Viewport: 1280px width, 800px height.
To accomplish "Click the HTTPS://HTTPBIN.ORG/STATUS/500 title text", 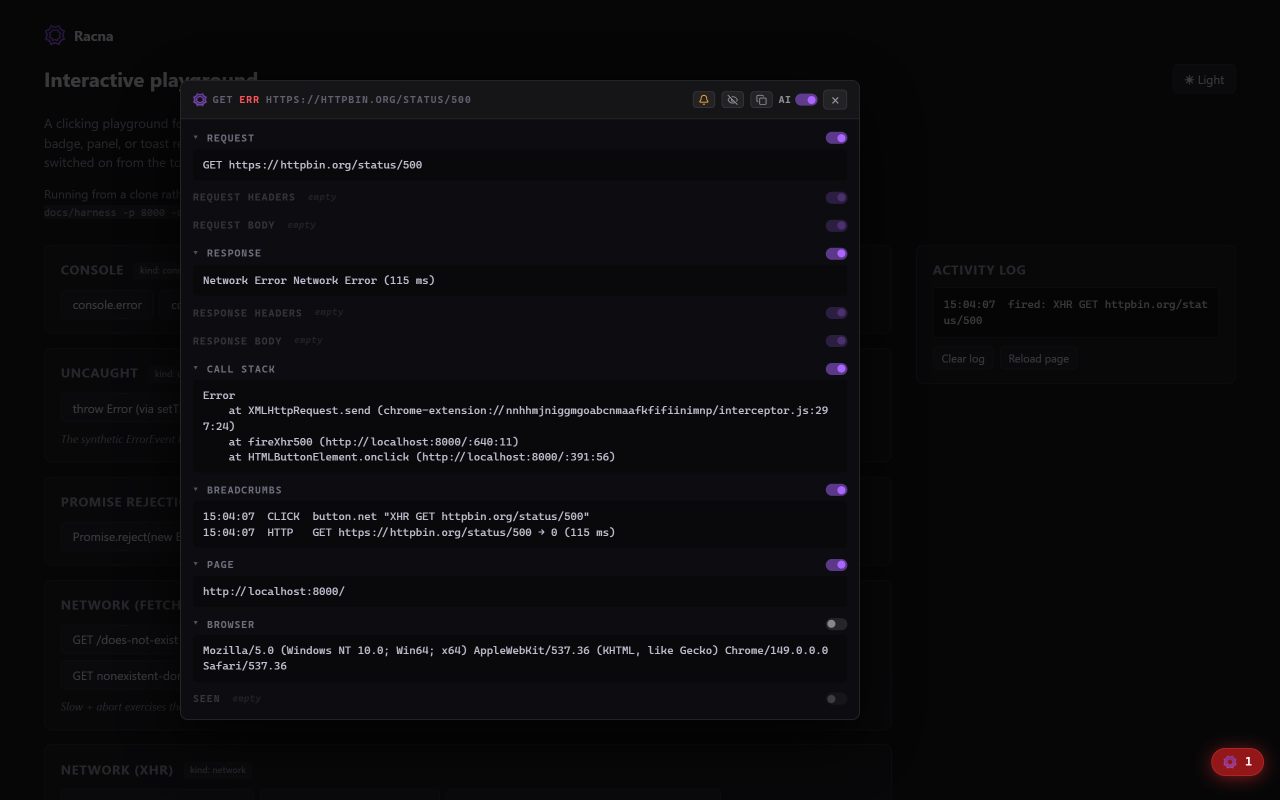I will click(x=368, y=100).
